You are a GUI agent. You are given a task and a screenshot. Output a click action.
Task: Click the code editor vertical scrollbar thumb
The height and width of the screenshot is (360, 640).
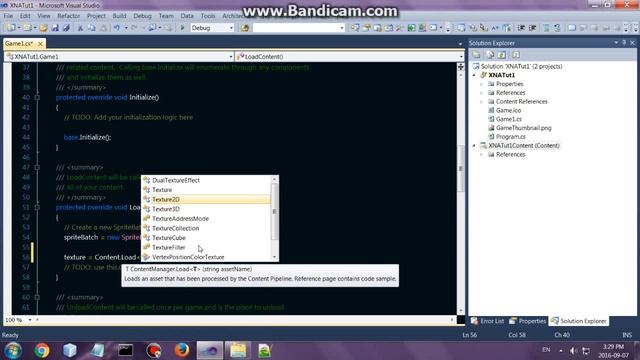click(460, 168)
